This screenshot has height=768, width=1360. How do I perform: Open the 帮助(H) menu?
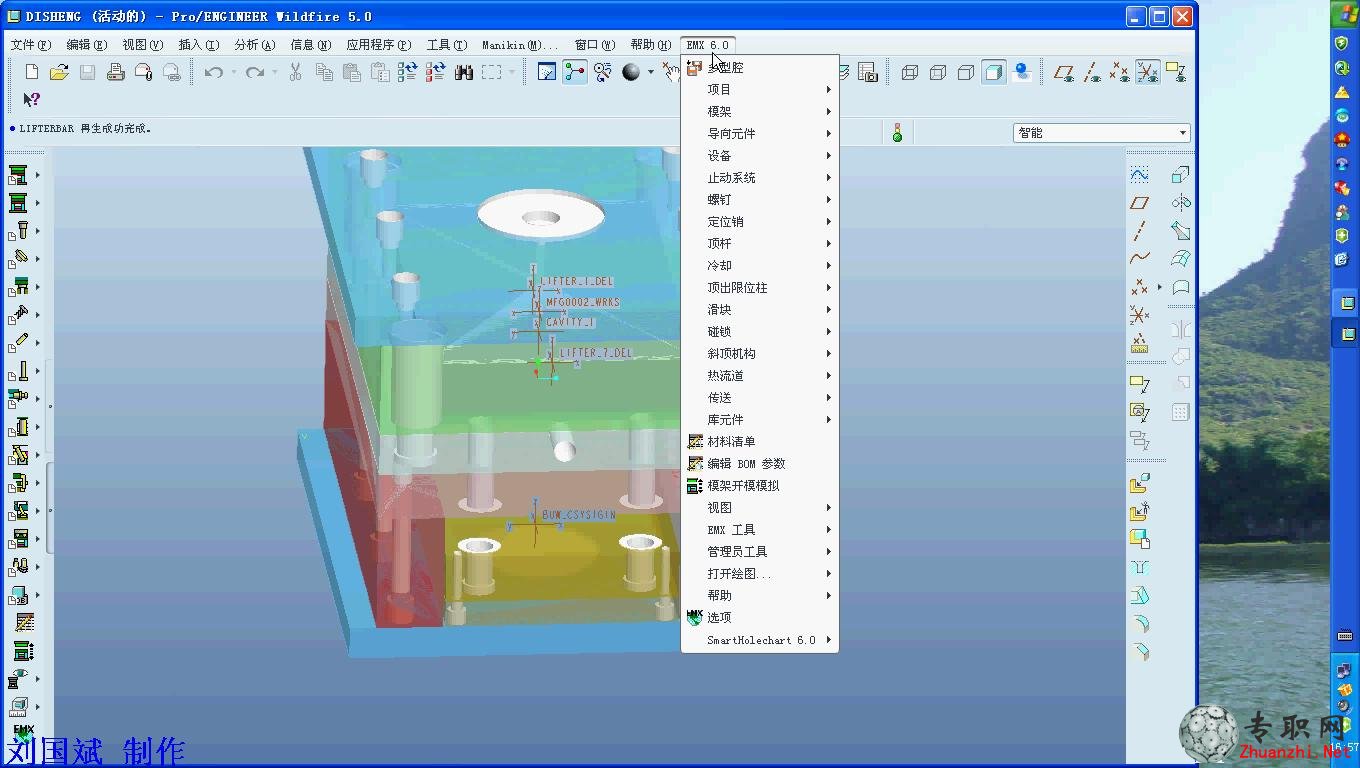(651, 45)
